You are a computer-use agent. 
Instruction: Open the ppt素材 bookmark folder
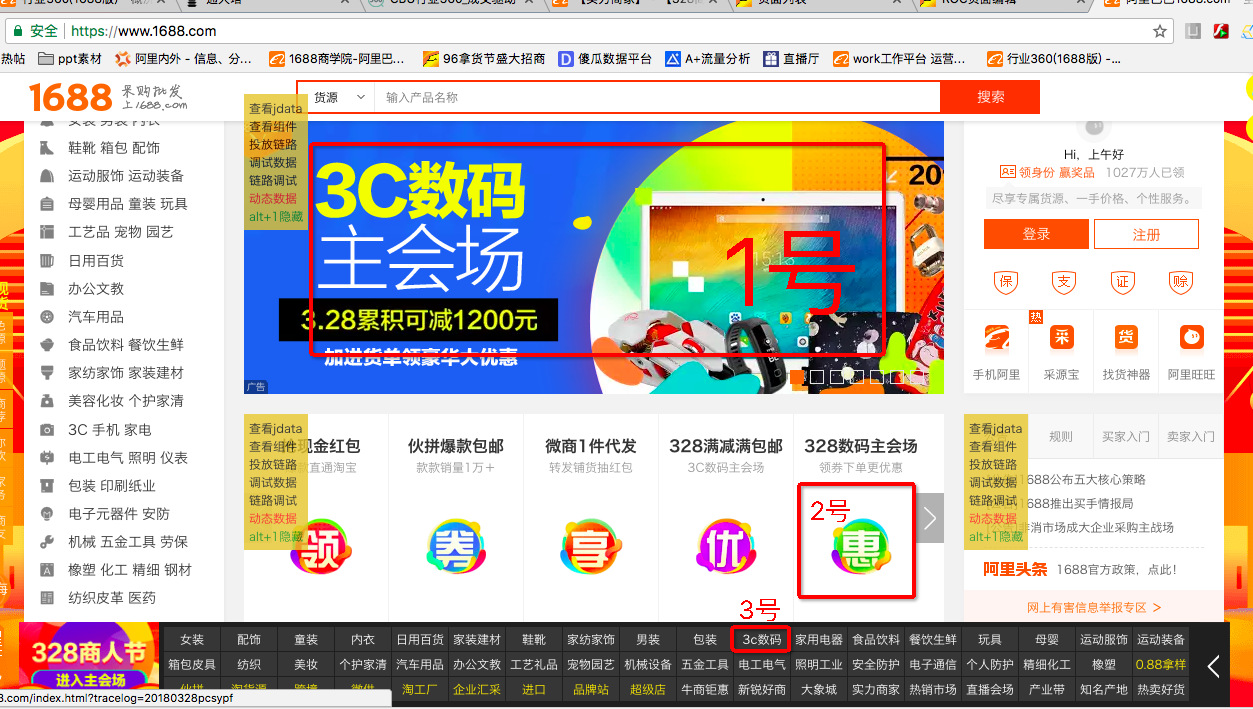[x=70, y=59]
